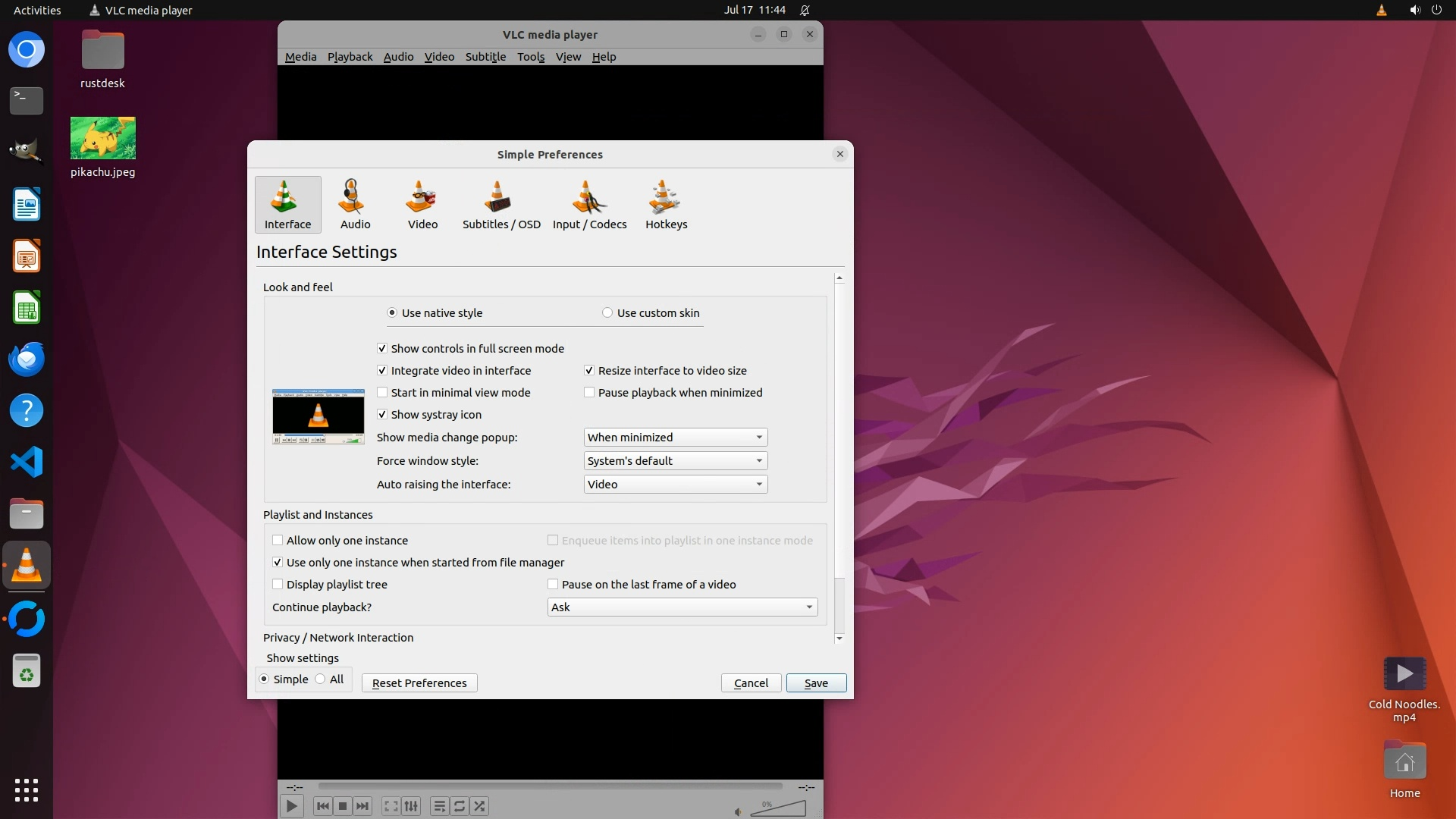Select the Use custom skin radio button

coord(607,313)
